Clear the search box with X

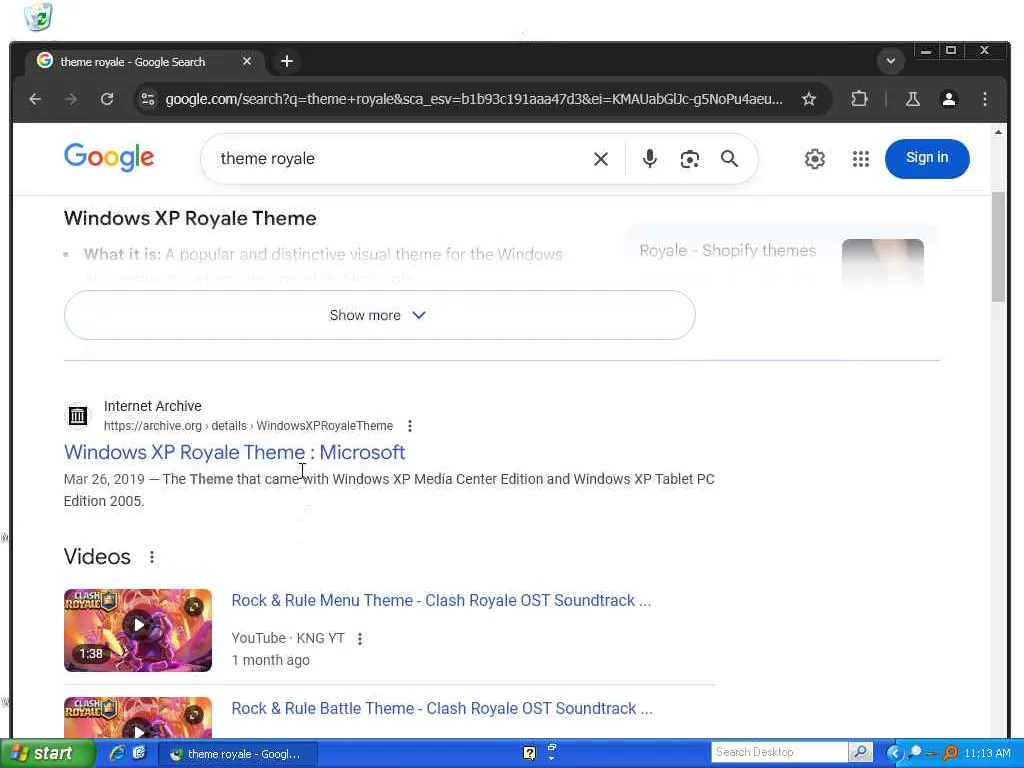[x=601, y=159]
